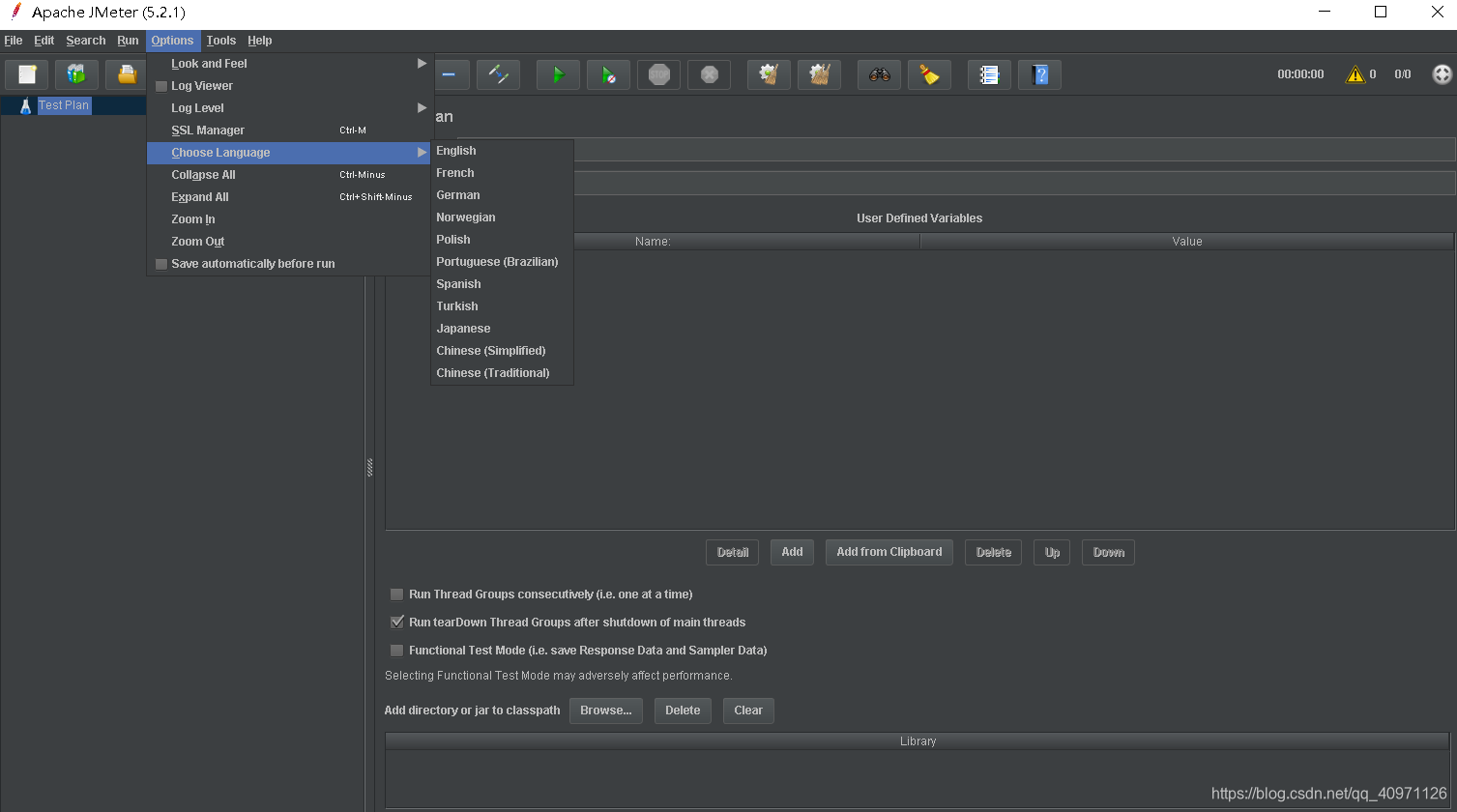The width and height of the screenshot is (1457, 812).
Task: Select Turkish language
Action: [x=502, y=306]
